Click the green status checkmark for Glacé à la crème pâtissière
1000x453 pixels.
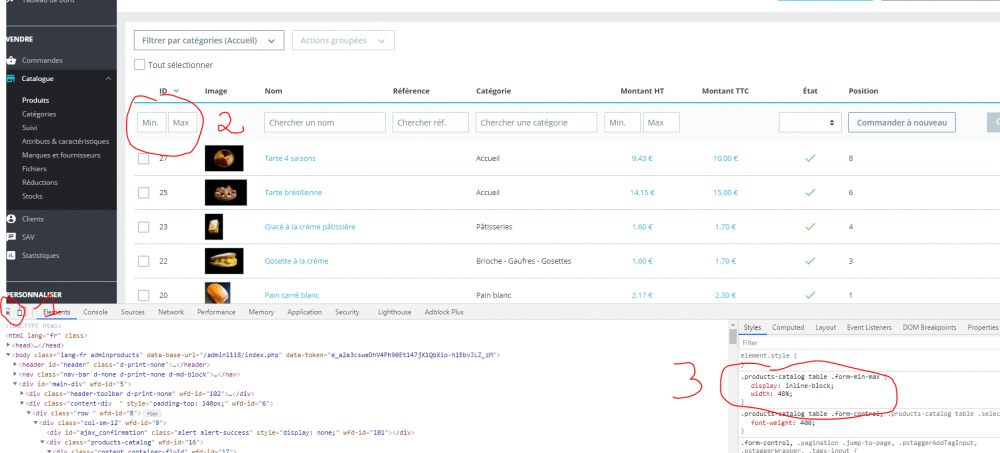810,226
